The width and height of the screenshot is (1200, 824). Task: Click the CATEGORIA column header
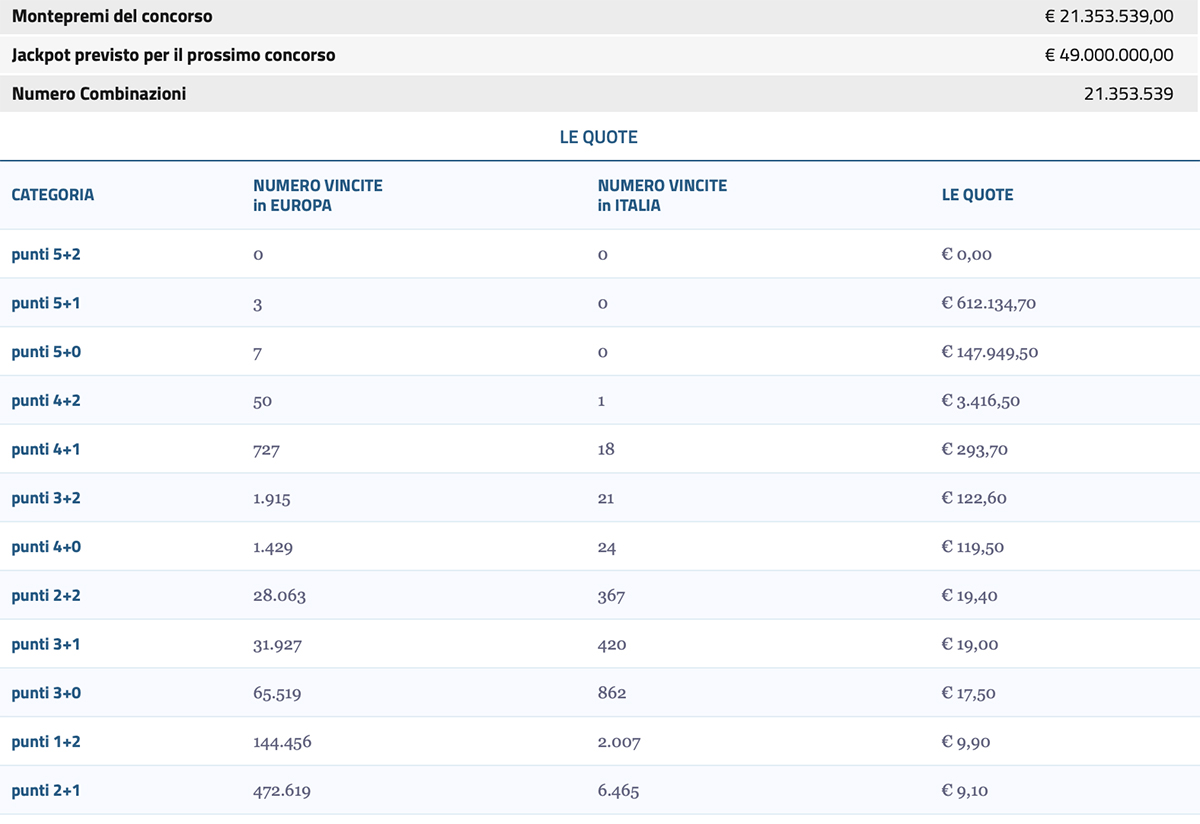coord(53,195)
